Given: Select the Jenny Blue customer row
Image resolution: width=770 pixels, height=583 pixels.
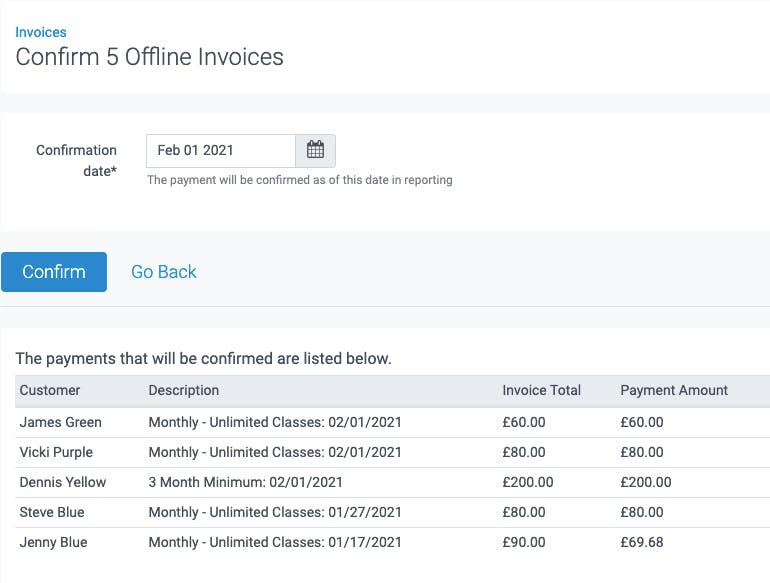Looking at the screenshot, I should coord(392,542).
